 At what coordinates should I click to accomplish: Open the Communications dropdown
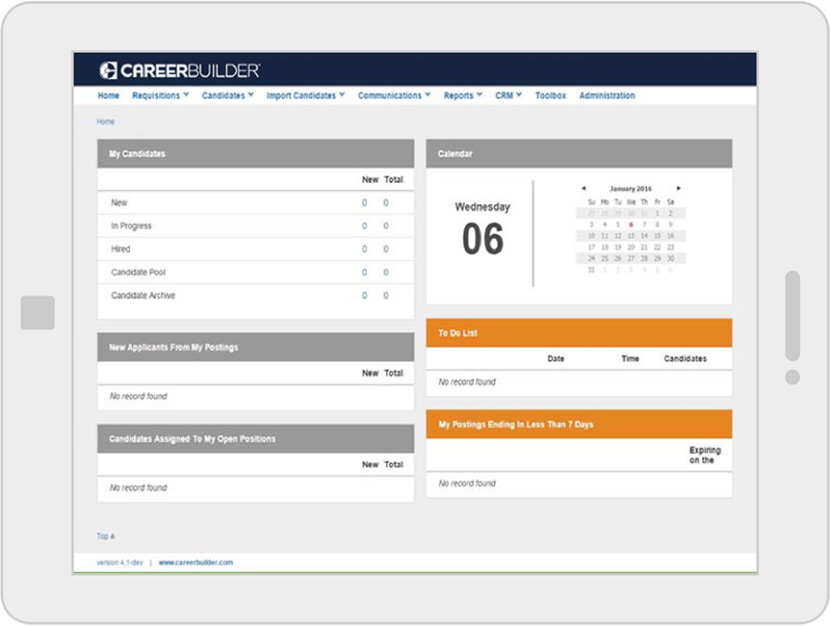pos(390,95)
